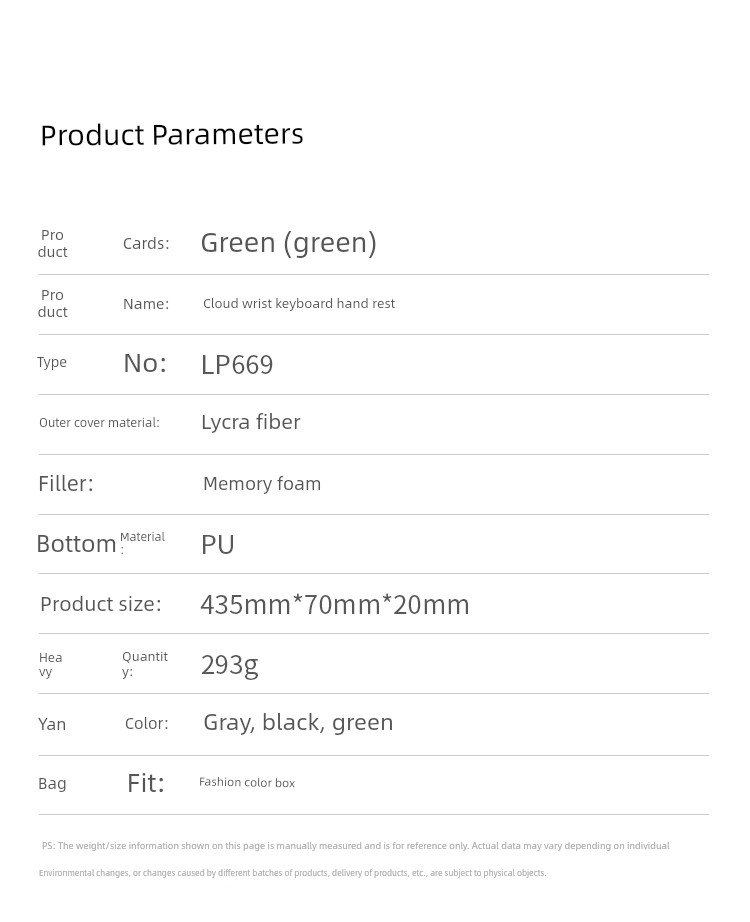Image resolution: width=750 pixels, height=922 pixels.
Task: Click Gray, black, green color value
Action: click(298, 723)
